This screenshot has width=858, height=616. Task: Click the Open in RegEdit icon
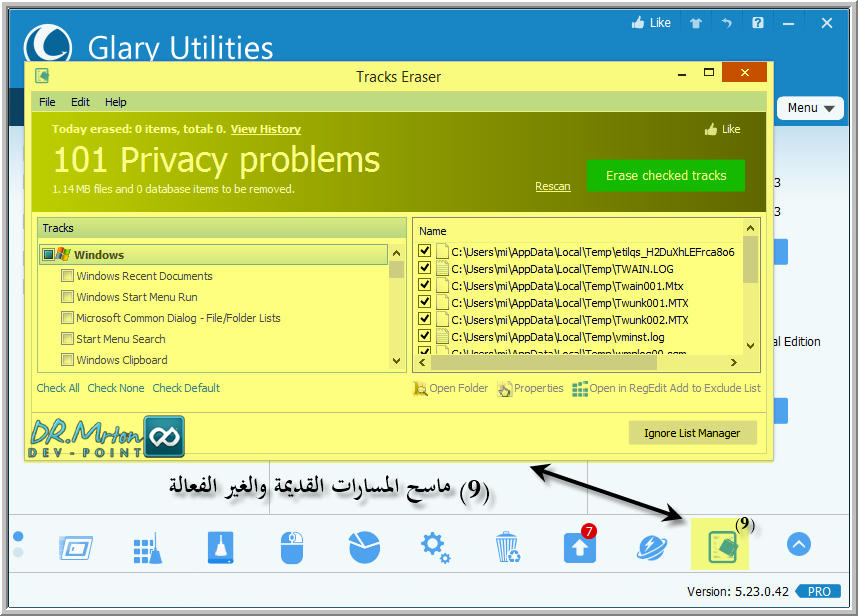point(580,388)
